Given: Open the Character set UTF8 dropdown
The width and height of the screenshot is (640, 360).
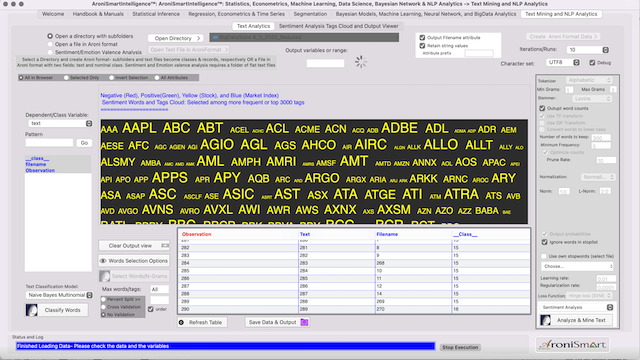Looking at the screenshot, I should [563, 62].
